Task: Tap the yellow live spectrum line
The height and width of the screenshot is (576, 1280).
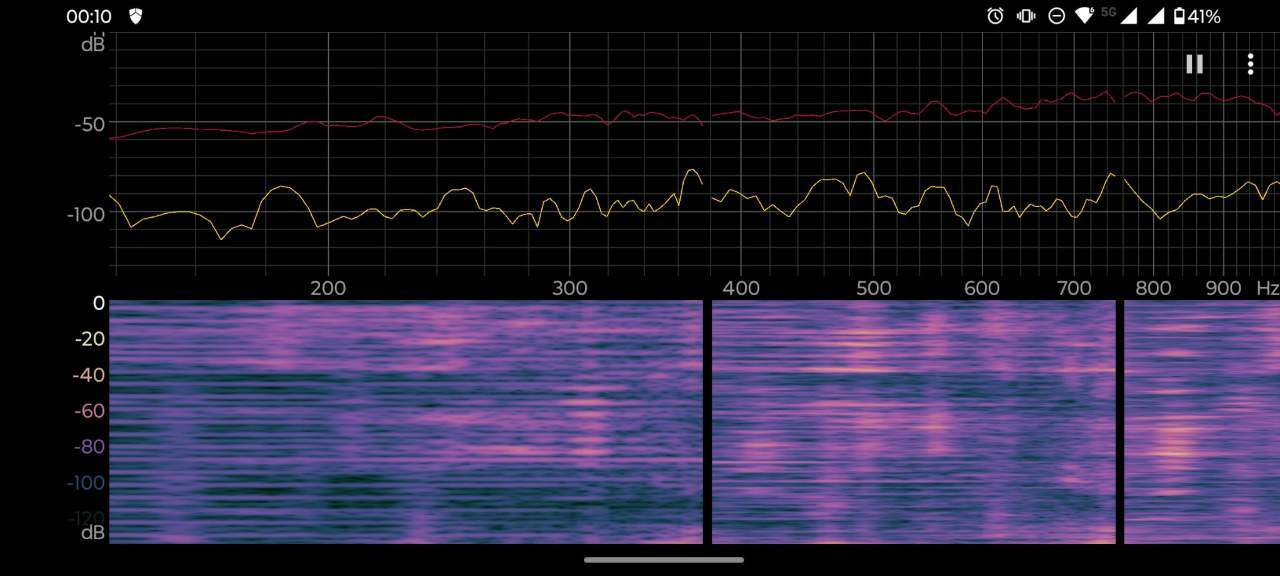Action: point(695,205)
